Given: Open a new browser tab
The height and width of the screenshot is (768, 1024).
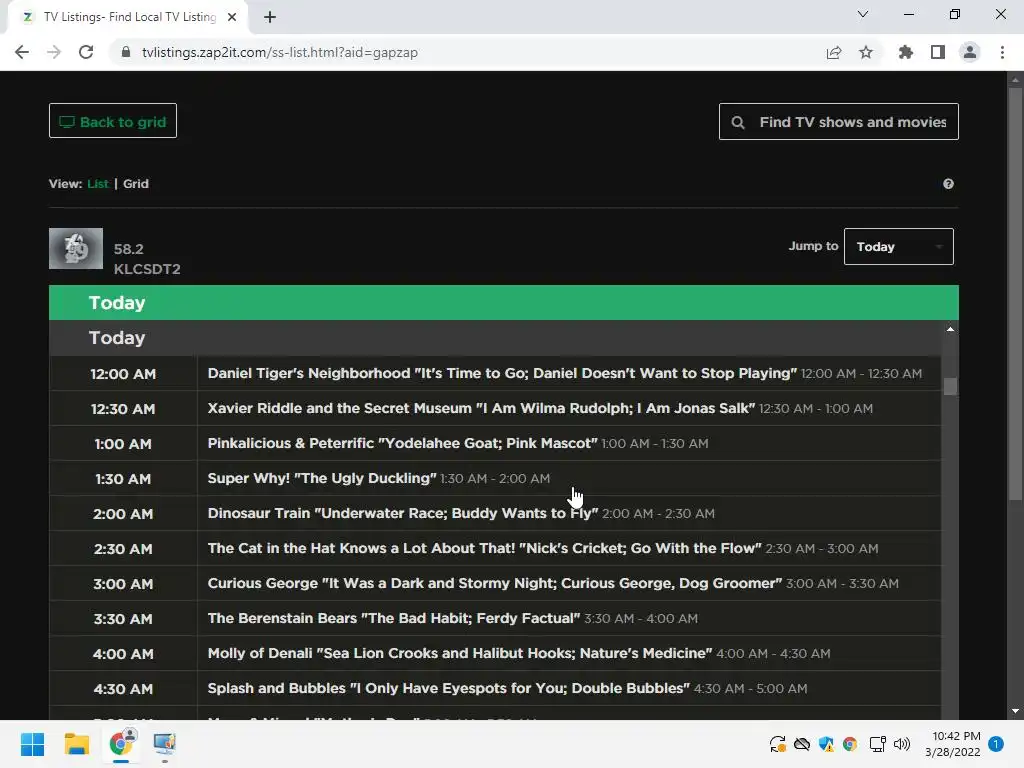Looking at the screenshot, I should coord(270,17).
